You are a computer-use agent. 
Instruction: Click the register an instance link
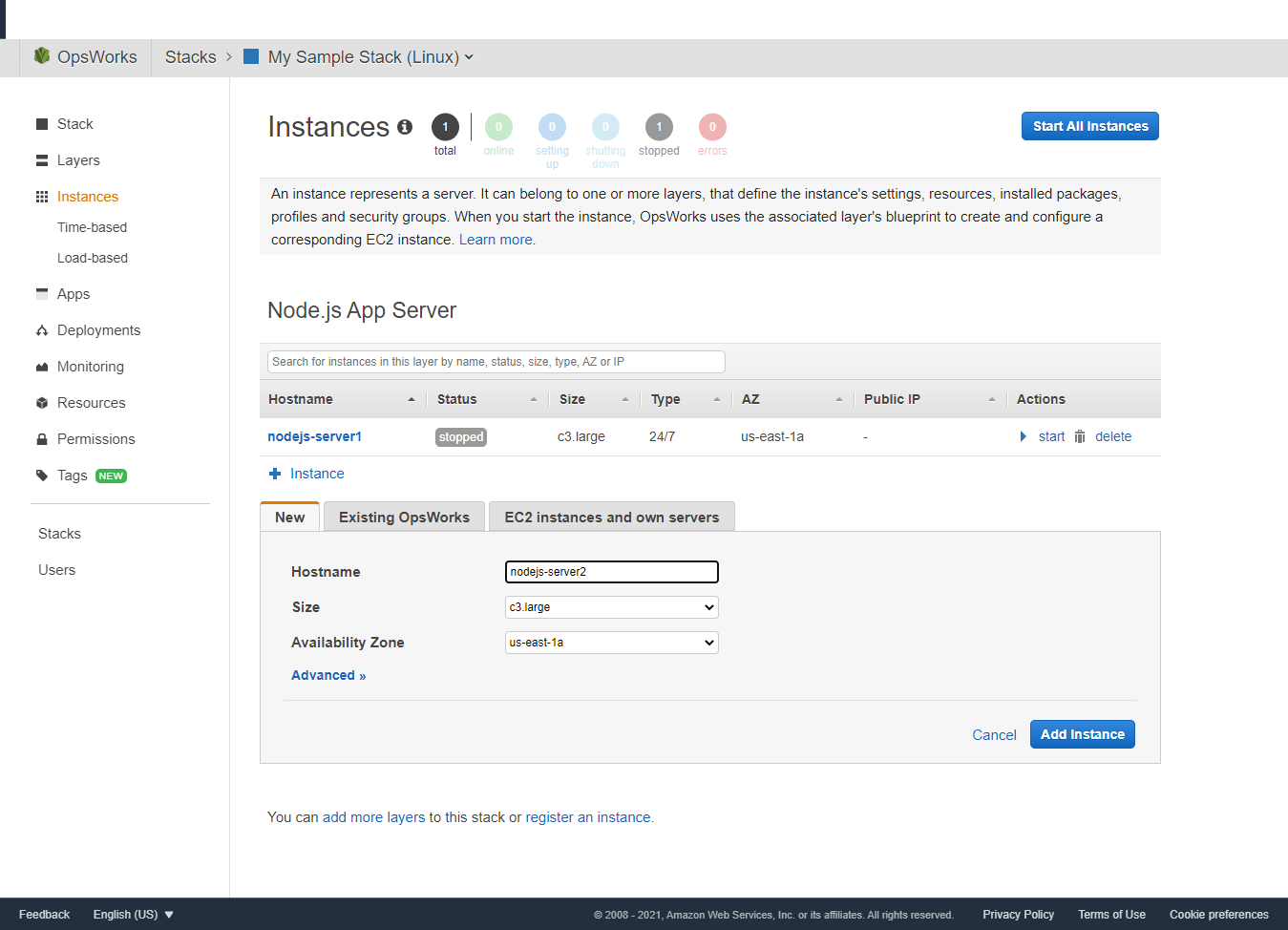coord(588,817)
